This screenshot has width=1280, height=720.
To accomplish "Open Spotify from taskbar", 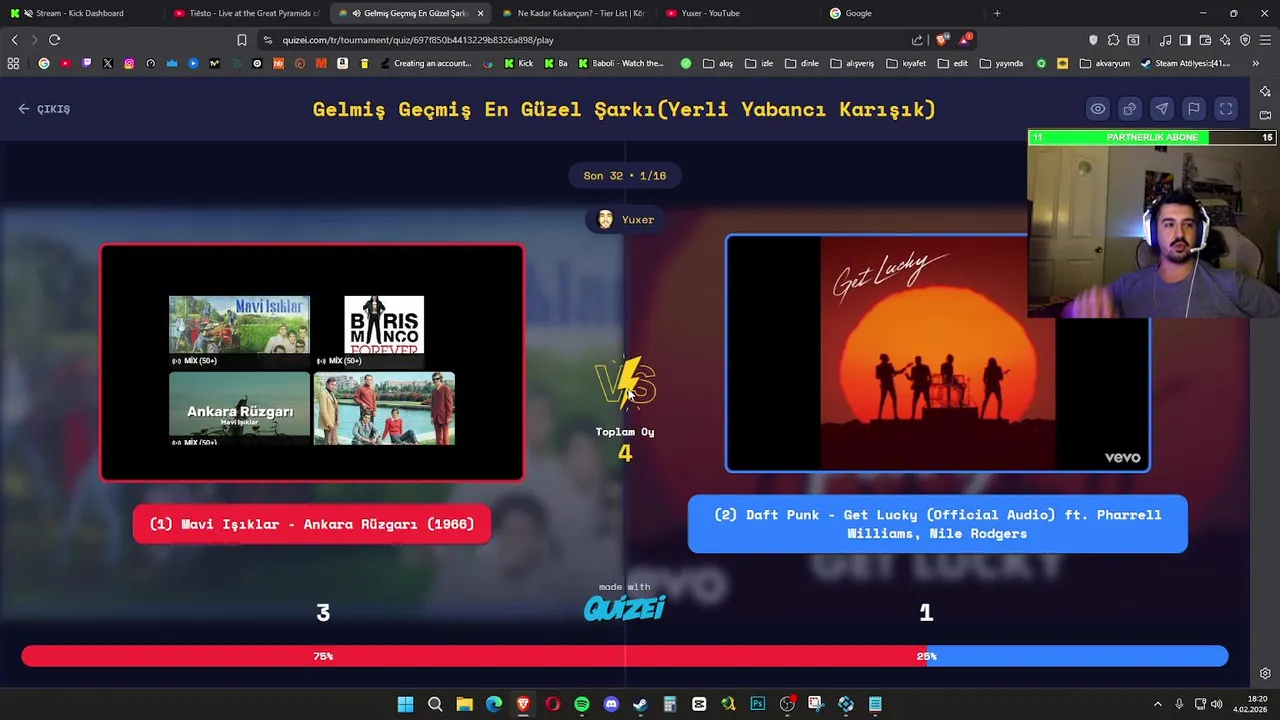I will [x=582, y=704].
